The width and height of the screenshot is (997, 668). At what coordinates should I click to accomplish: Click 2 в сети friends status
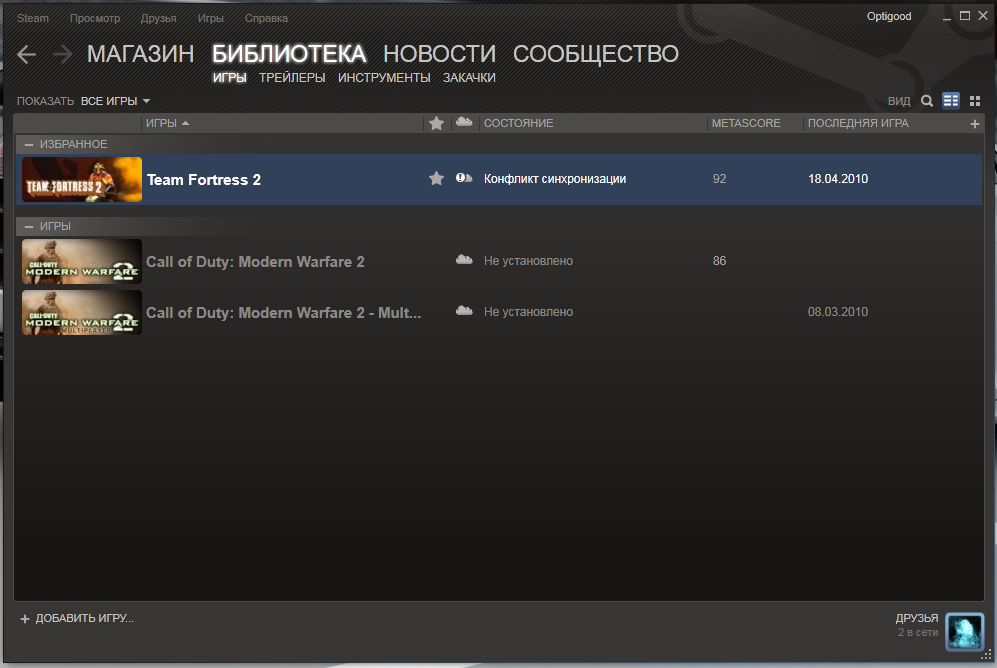[918, 632]
